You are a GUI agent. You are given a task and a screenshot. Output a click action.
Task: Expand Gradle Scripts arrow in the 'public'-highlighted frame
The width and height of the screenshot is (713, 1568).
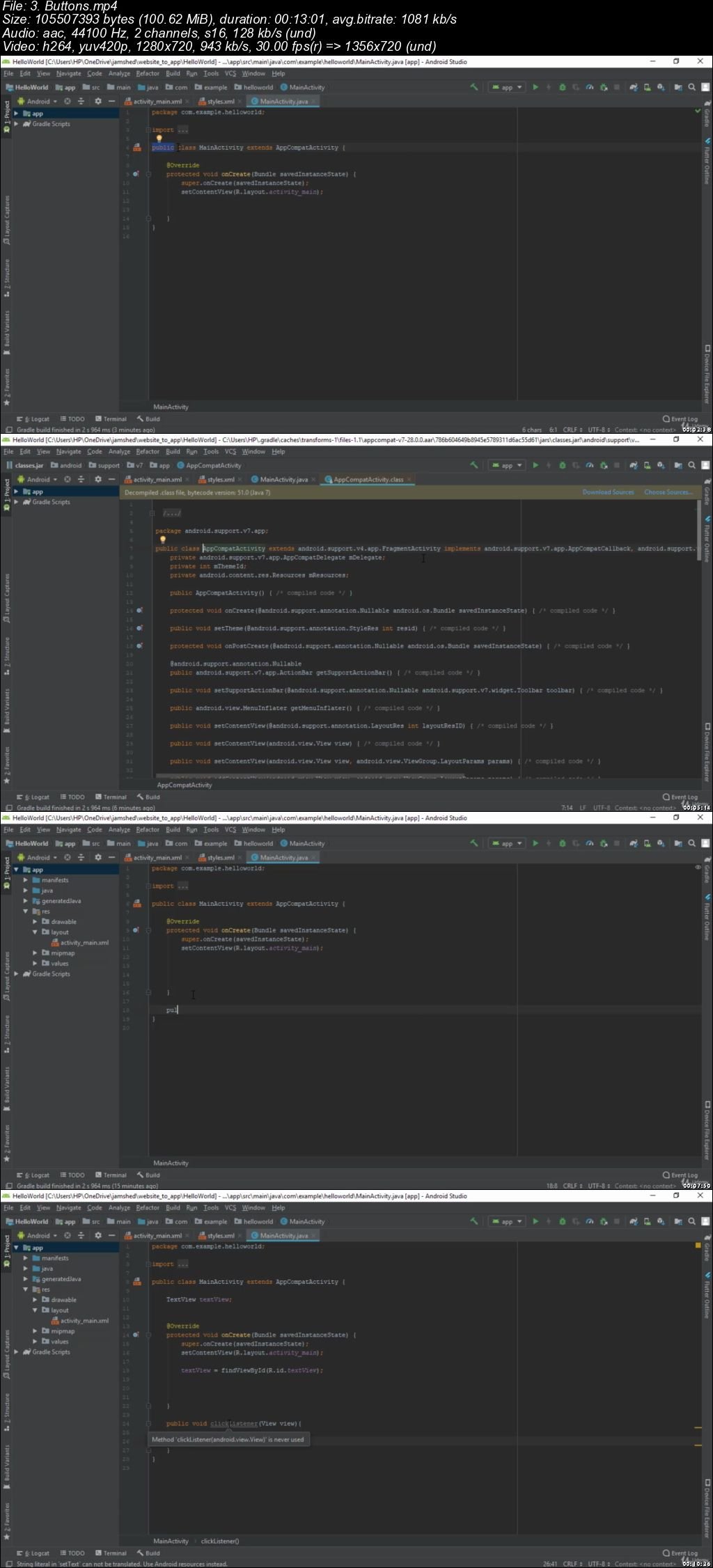point(17,124)
